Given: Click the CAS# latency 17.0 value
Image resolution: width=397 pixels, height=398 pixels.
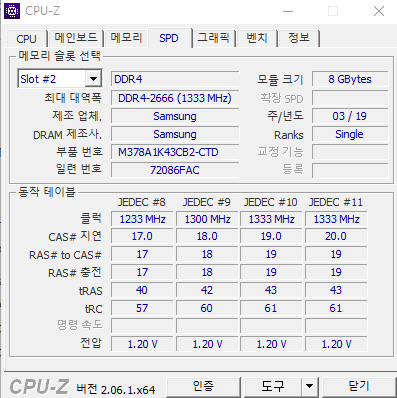Looking at the screenshot, I should pyautogui.click(x=142, y=236).
